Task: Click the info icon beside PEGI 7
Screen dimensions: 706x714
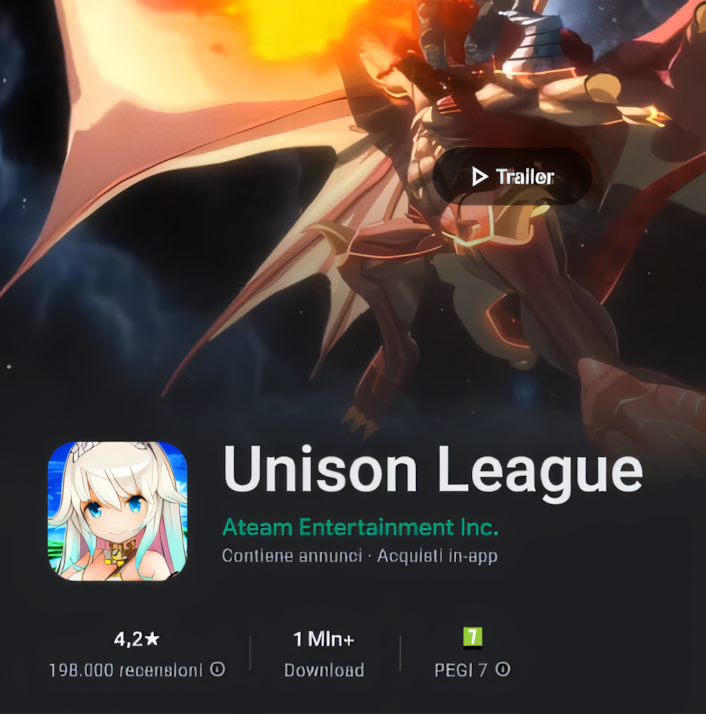Action: click(x=503, y=669)
